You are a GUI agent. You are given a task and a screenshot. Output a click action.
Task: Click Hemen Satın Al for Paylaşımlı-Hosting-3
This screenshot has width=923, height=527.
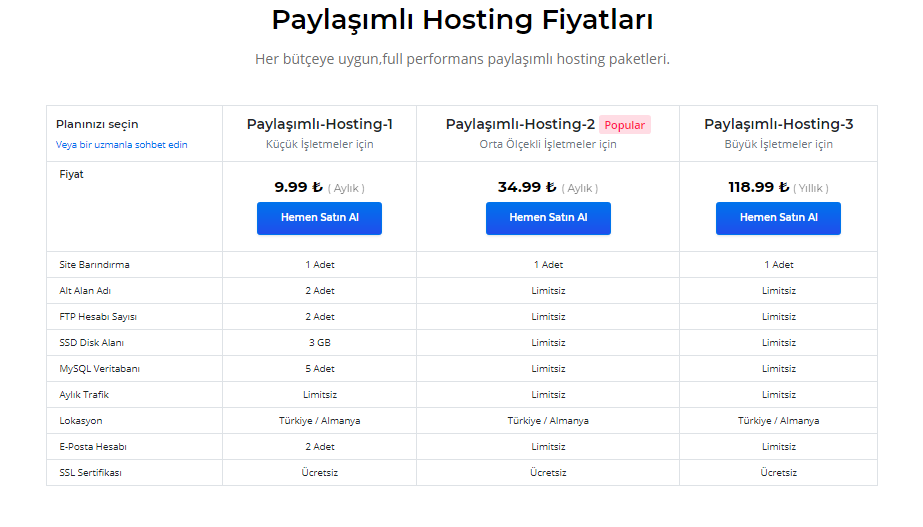(x=778, y=218)
